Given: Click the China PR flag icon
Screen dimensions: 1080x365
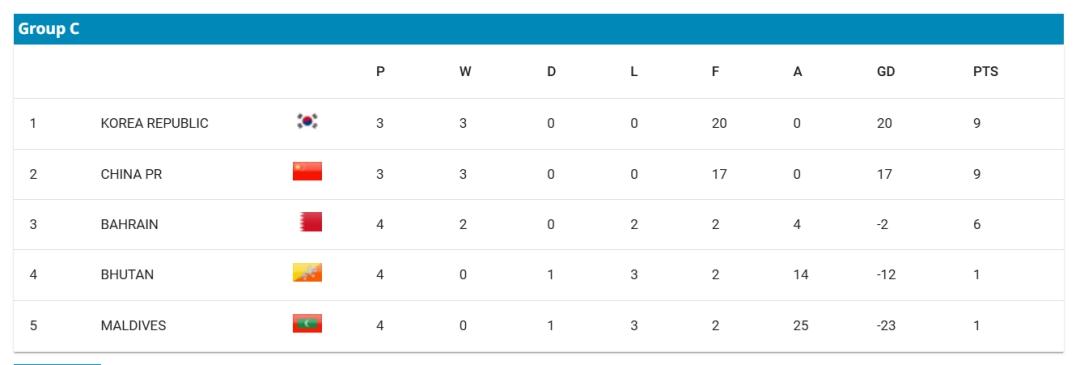Looking at the screenshot, I should [307, 171].
